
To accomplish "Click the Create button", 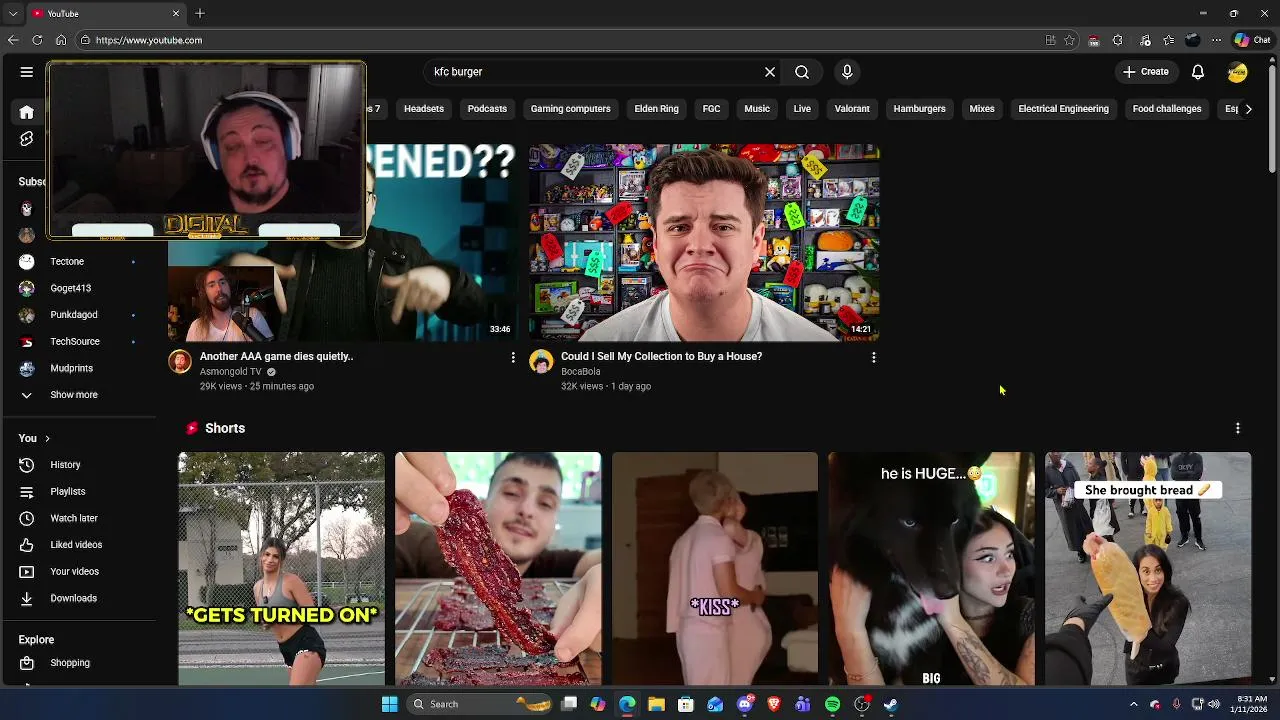I will pyautogui.click(x=1145, y=72).
